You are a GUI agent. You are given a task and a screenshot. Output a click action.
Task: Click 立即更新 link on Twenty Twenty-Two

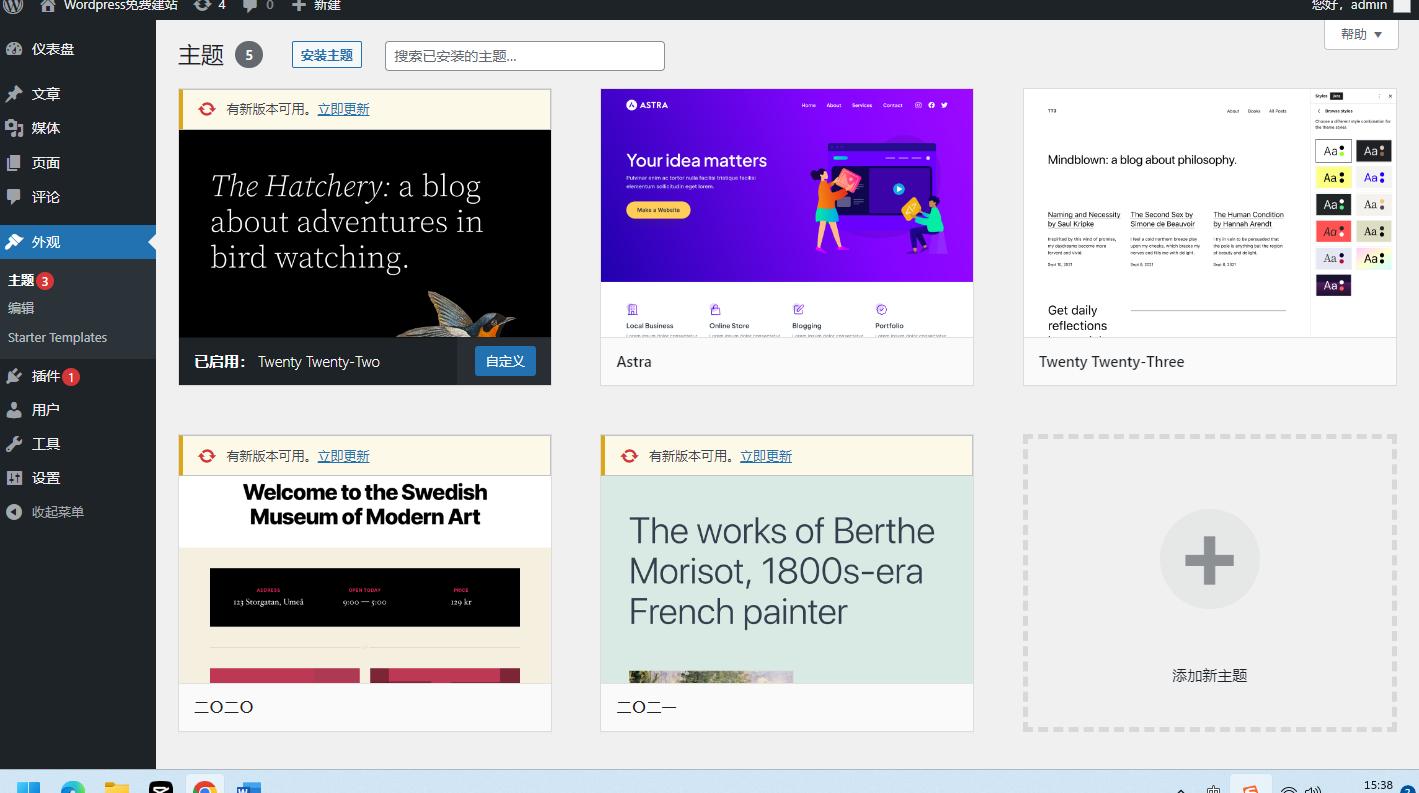343,110
